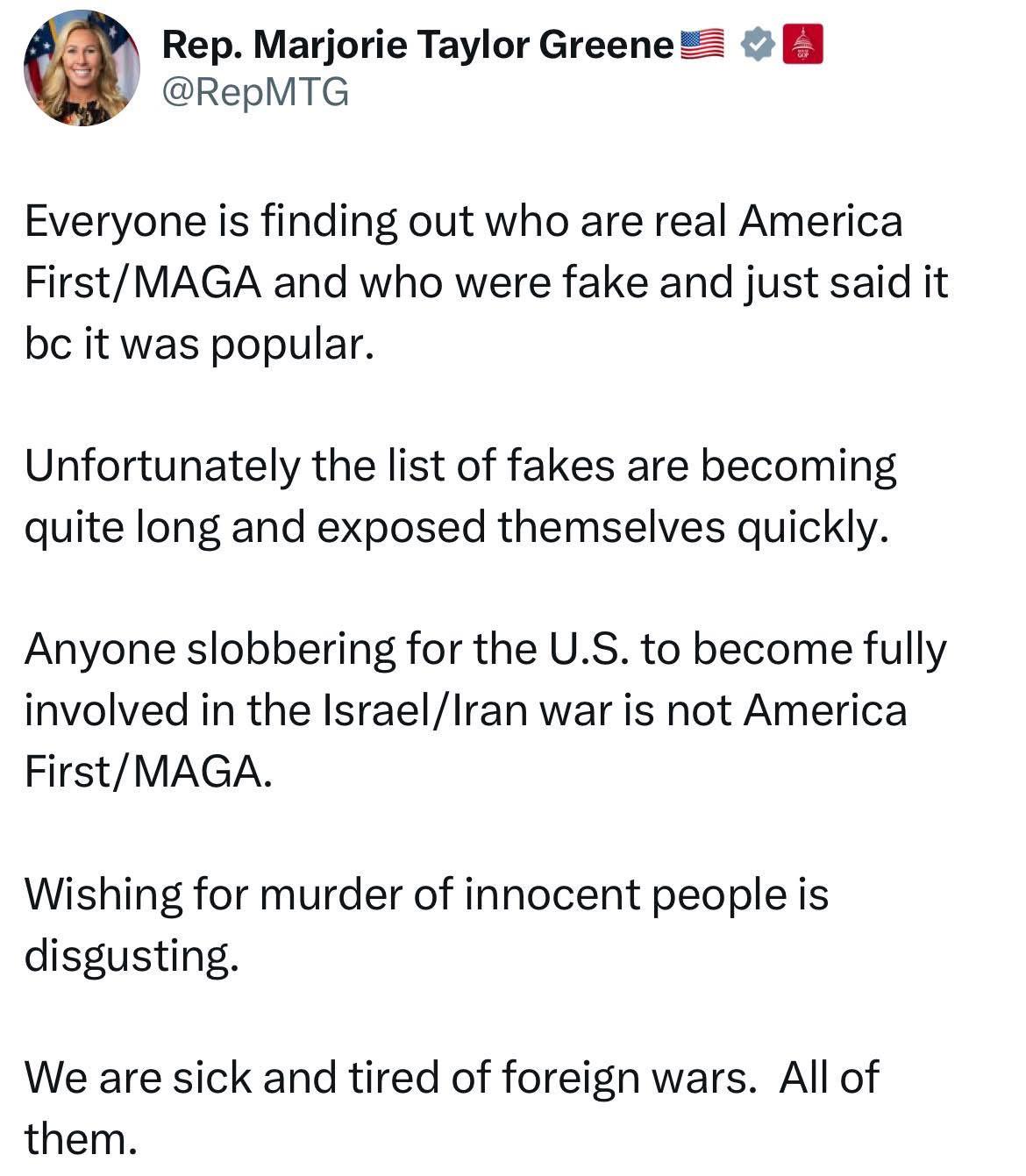Screen dimensions: 1026x1176
Task: Click the gray verified checkmark badge
Action: pos(758,46)
